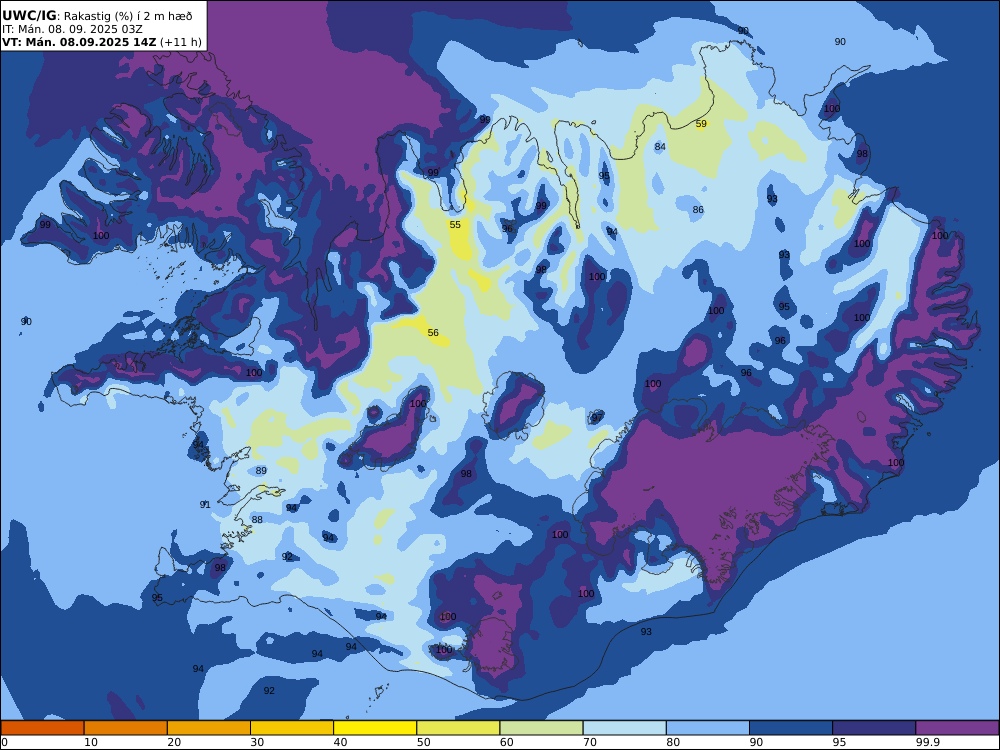This screenshot has height=750, width=1000.
Task: Select the amber 30–40 legend swatch
Action: pyautogui.click(x=292, y=728)
